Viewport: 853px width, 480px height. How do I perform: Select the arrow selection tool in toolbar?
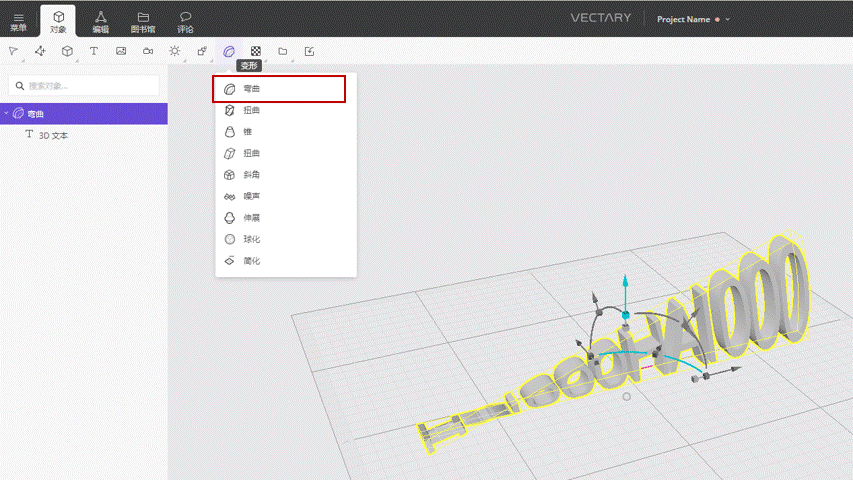(x=14, y=51)
